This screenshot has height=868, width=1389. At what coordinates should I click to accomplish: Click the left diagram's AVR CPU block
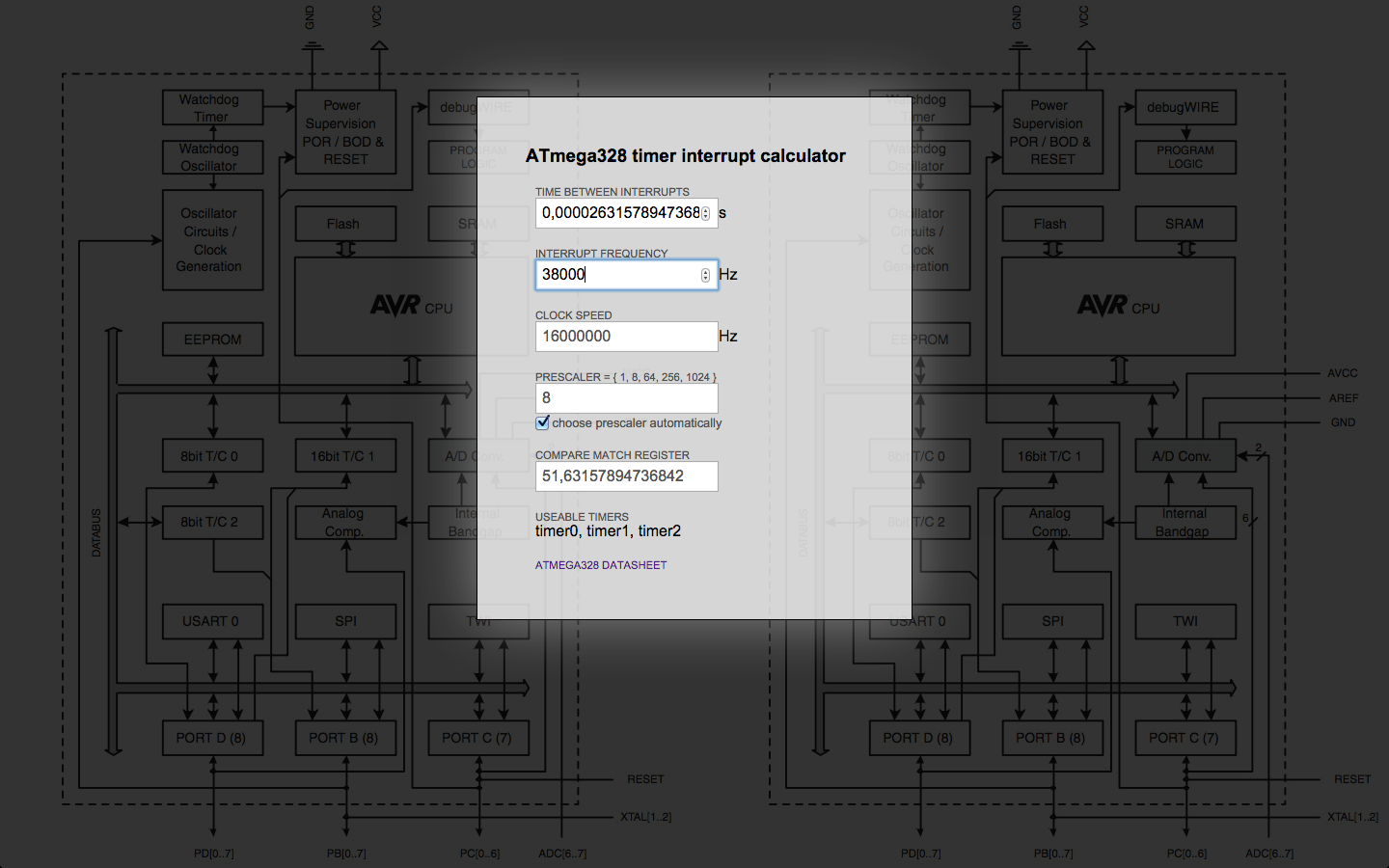tap(411, 307)
